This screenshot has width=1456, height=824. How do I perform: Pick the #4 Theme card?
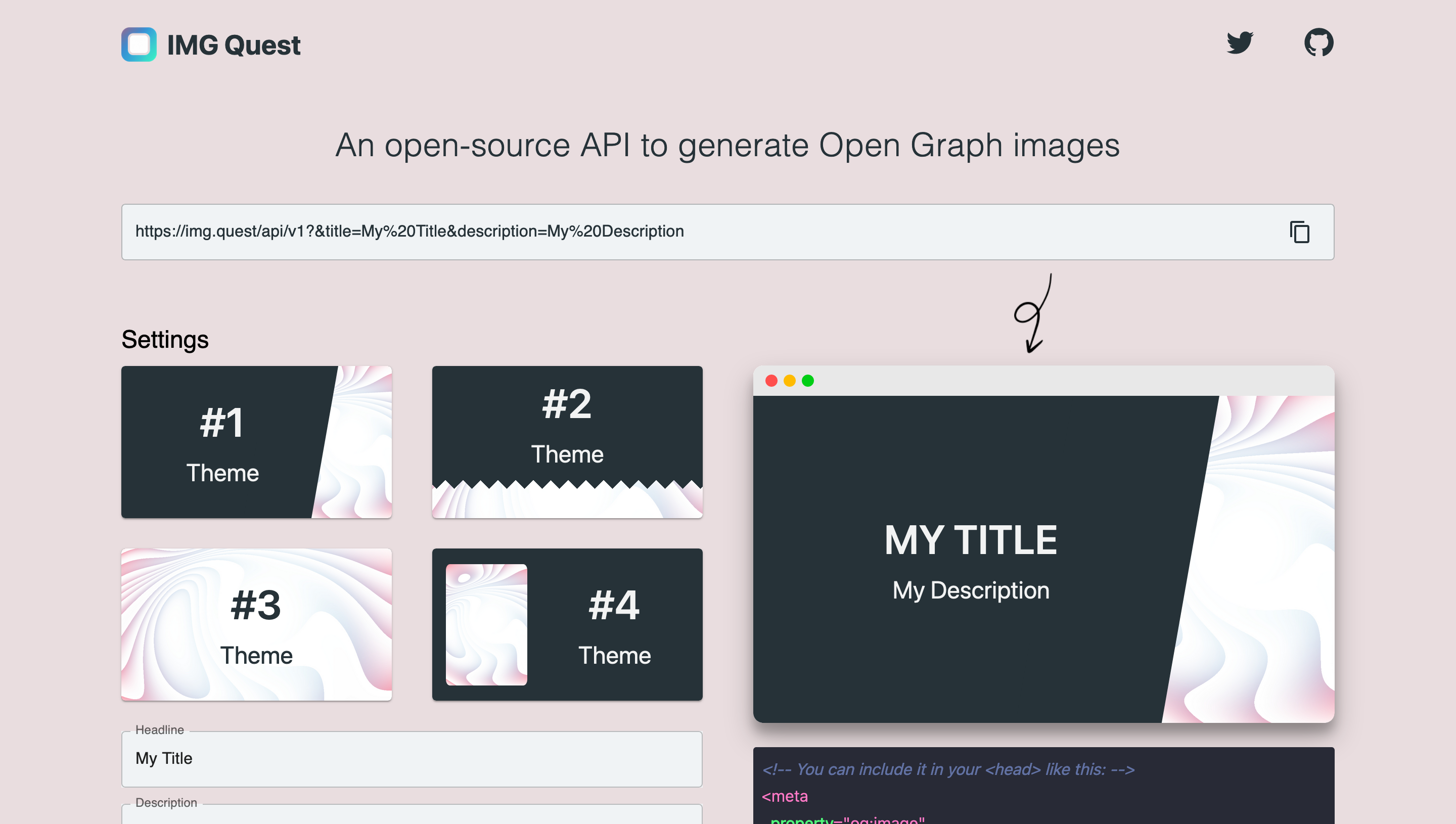567,624
